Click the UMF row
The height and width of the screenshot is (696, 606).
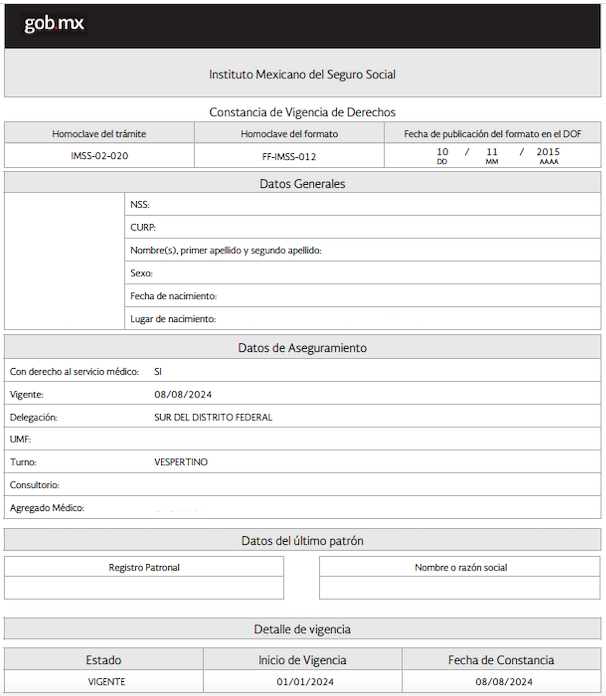point(302,439)
